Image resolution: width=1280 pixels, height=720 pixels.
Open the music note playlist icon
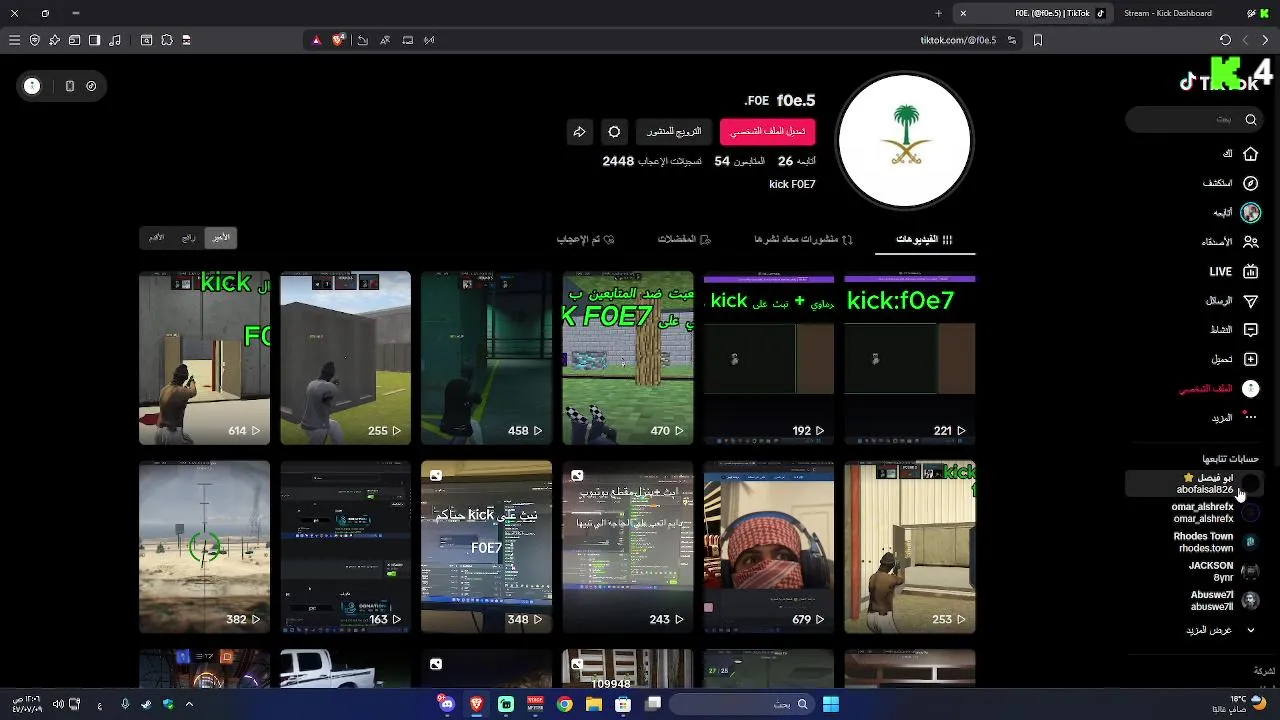tap(114, 40)
